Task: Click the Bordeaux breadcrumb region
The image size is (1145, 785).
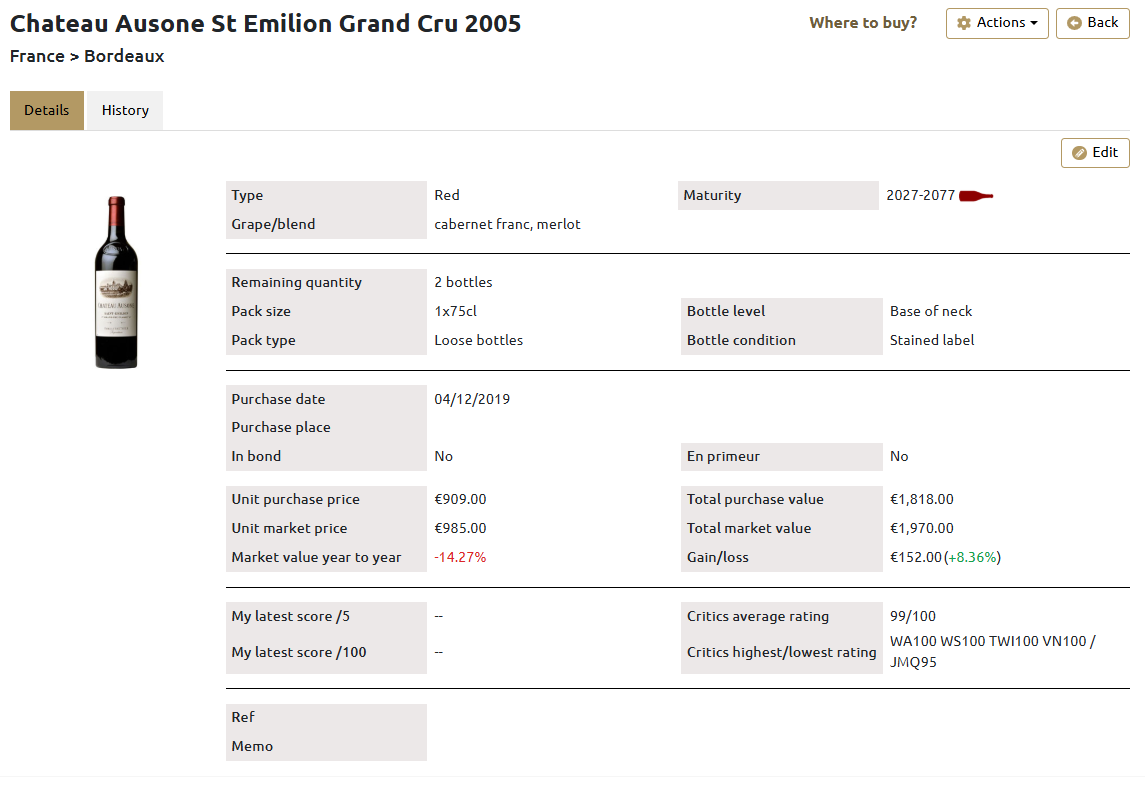Action: click(124, 56)
